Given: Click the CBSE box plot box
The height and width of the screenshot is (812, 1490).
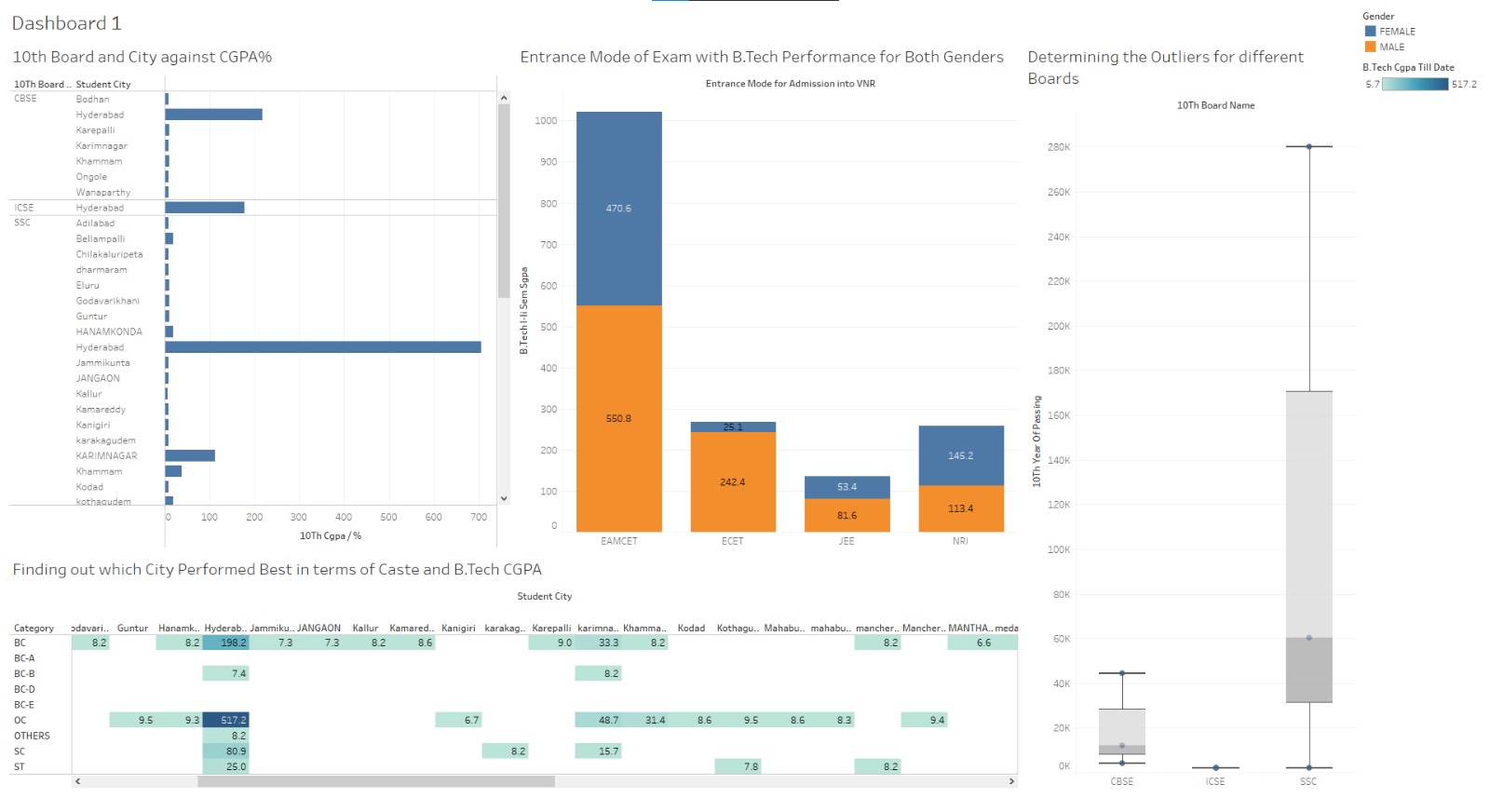Looking at the screenshot, I should tap(1122, 732).
